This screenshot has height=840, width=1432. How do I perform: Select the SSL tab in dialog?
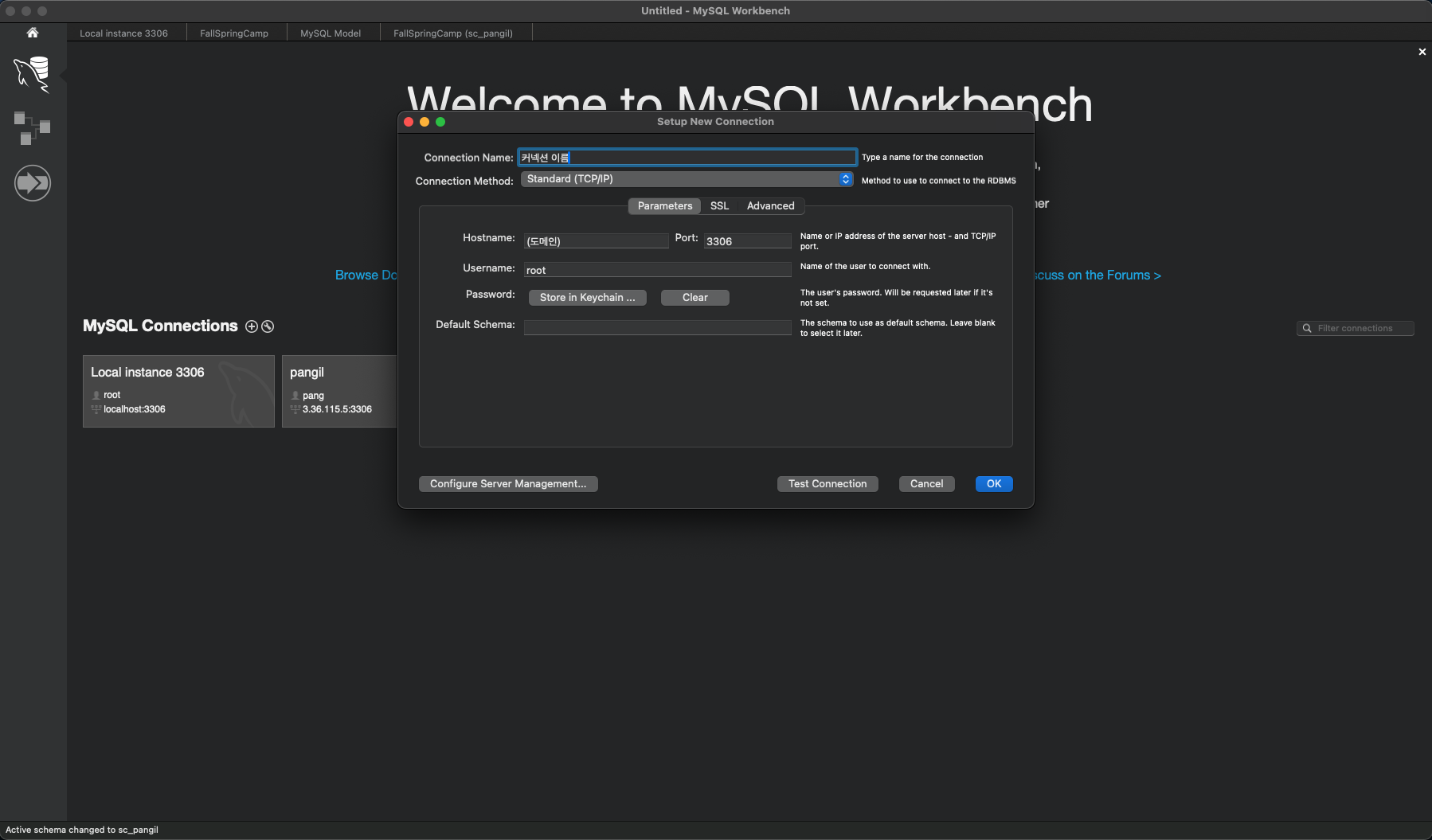pos(720,206)
